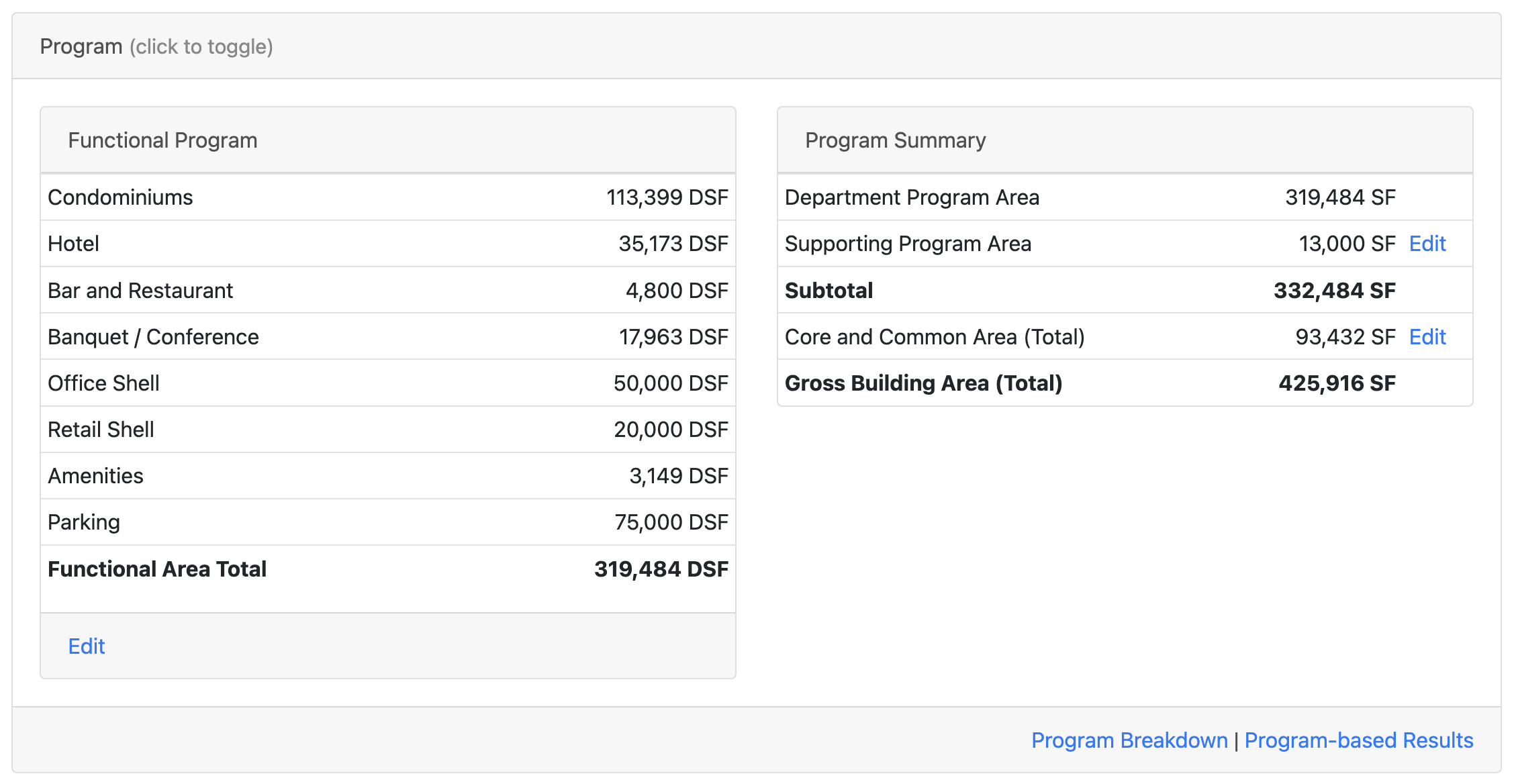Click the Banquet / Conference row
Viewport: 1514px width, 784px height.
pos(387,337)
